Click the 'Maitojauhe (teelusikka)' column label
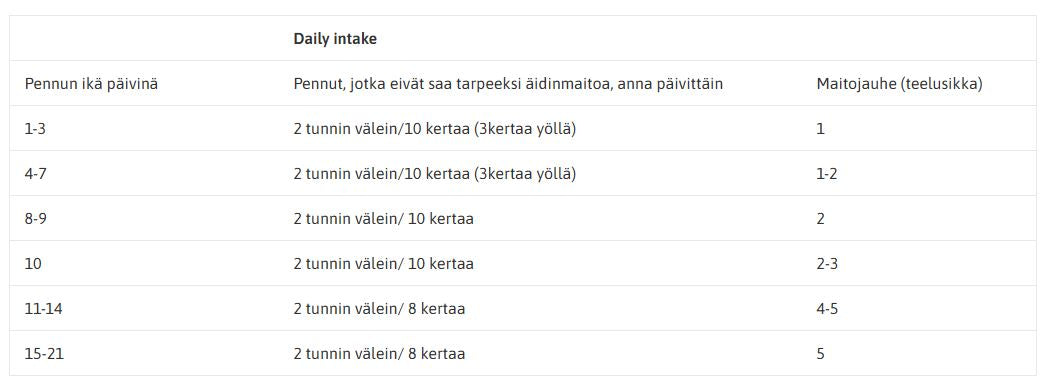 [x=899, y=84]
